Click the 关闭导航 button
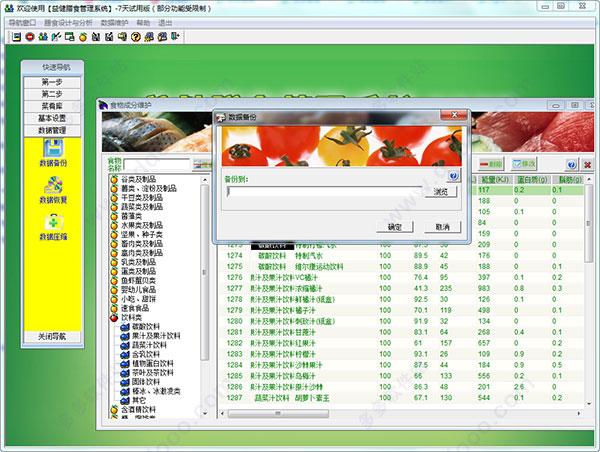Viewport: 600px width, 452px height. pos(52,336)
